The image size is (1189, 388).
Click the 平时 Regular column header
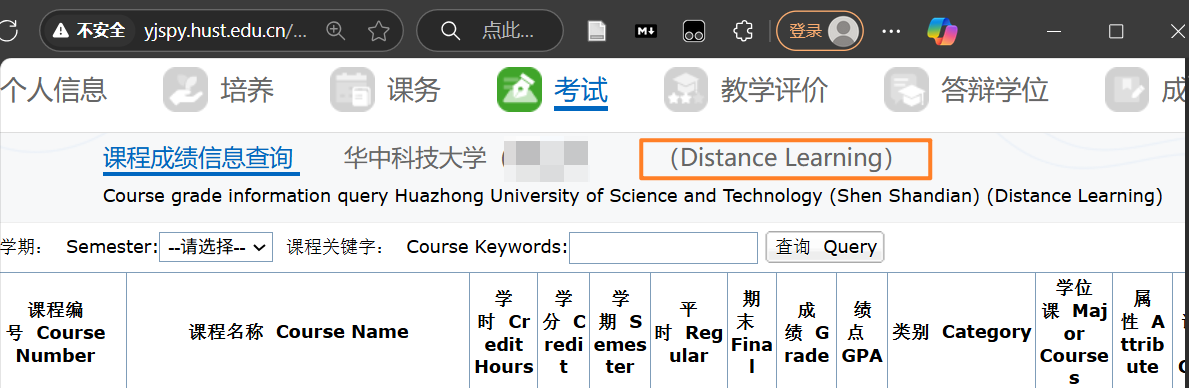click(689, 332)
